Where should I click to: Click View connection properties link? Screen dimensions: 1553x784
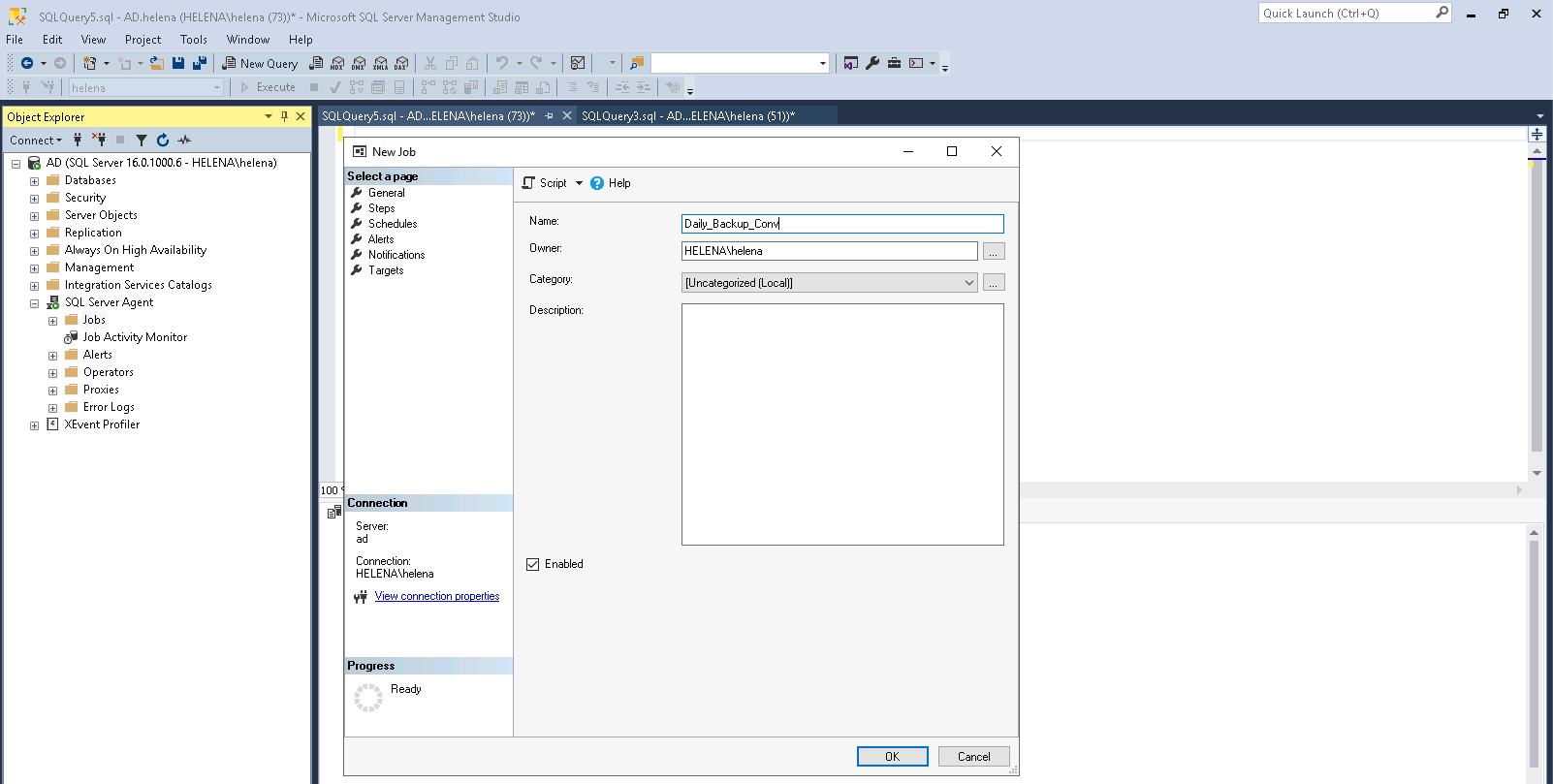[x=436, y=596]
